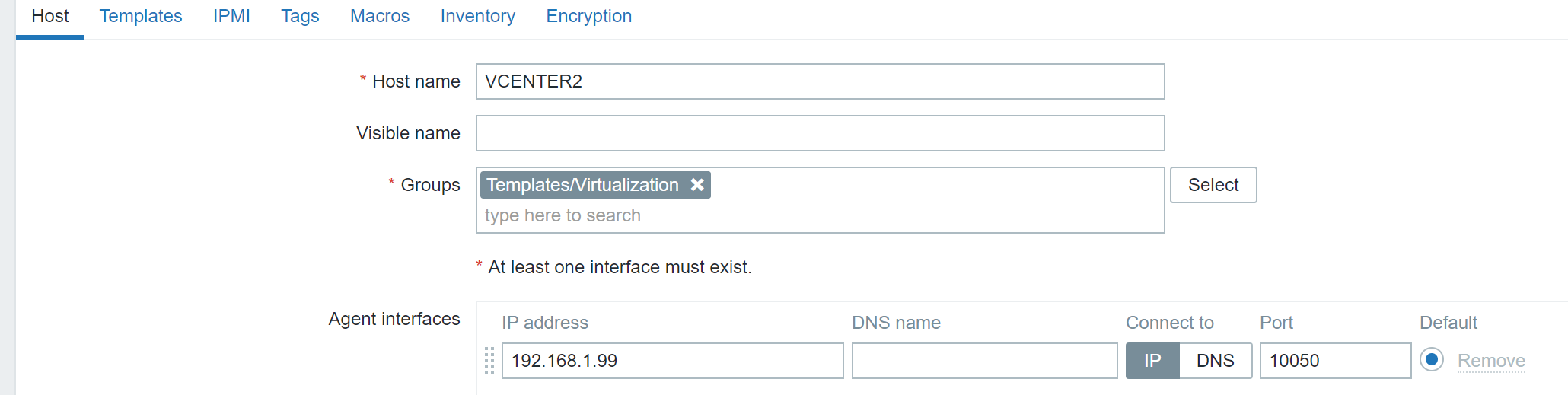View the Inventory tab
This screenshot has height=395, width=1568.
[477, 16]
